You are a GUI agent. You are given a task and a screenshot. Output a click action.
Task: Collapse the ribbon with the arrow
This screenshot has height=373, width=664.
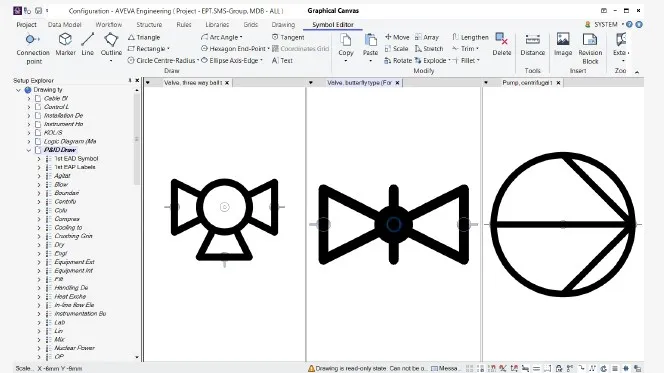pyautogui.click(x=636, y=72)
